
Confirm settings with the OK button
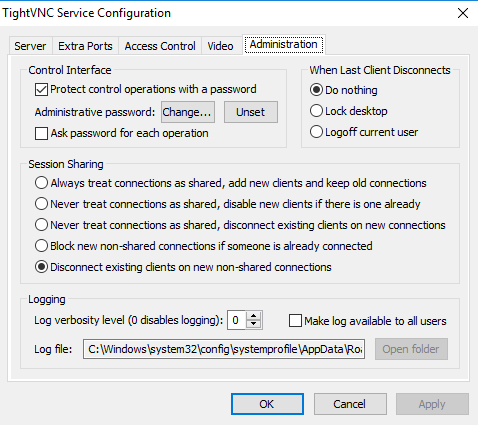click(x=267, y=404)
